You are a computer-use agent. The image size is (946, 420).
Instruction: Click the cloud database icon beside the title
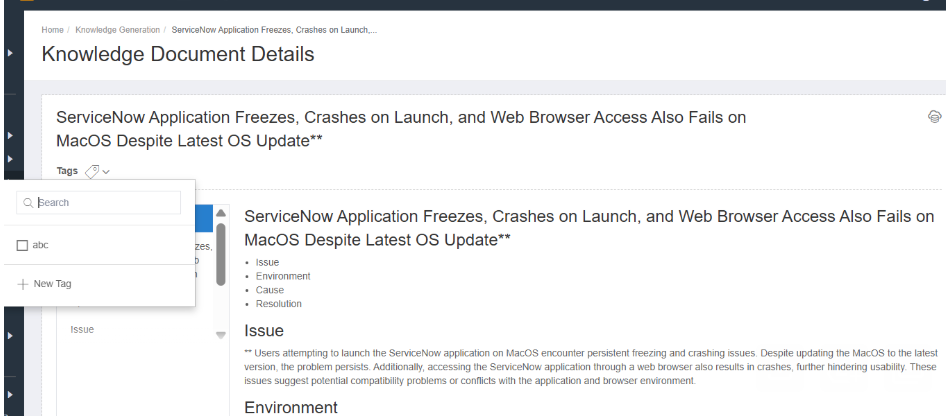[x=934, y=117]
